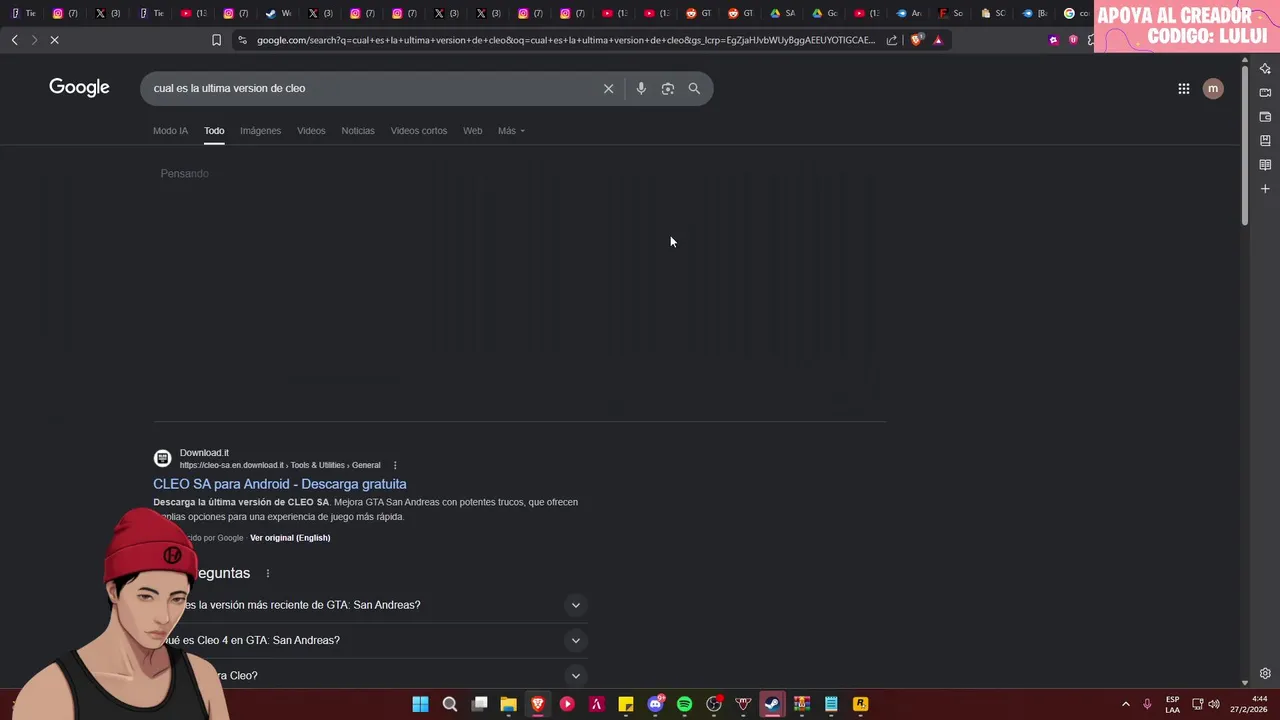Image resolution: width=1280 pixels, height=720 pixels.
Task: Open Sticky Notes from taskbar
Action: click(x=626, y=704)
